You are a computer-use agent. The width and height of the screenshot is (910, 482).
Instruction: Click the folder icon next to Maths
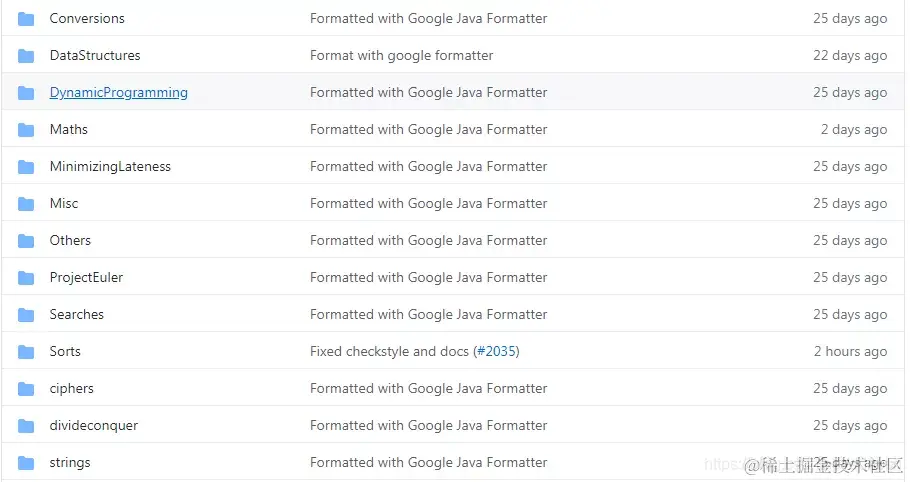point(26,130)
